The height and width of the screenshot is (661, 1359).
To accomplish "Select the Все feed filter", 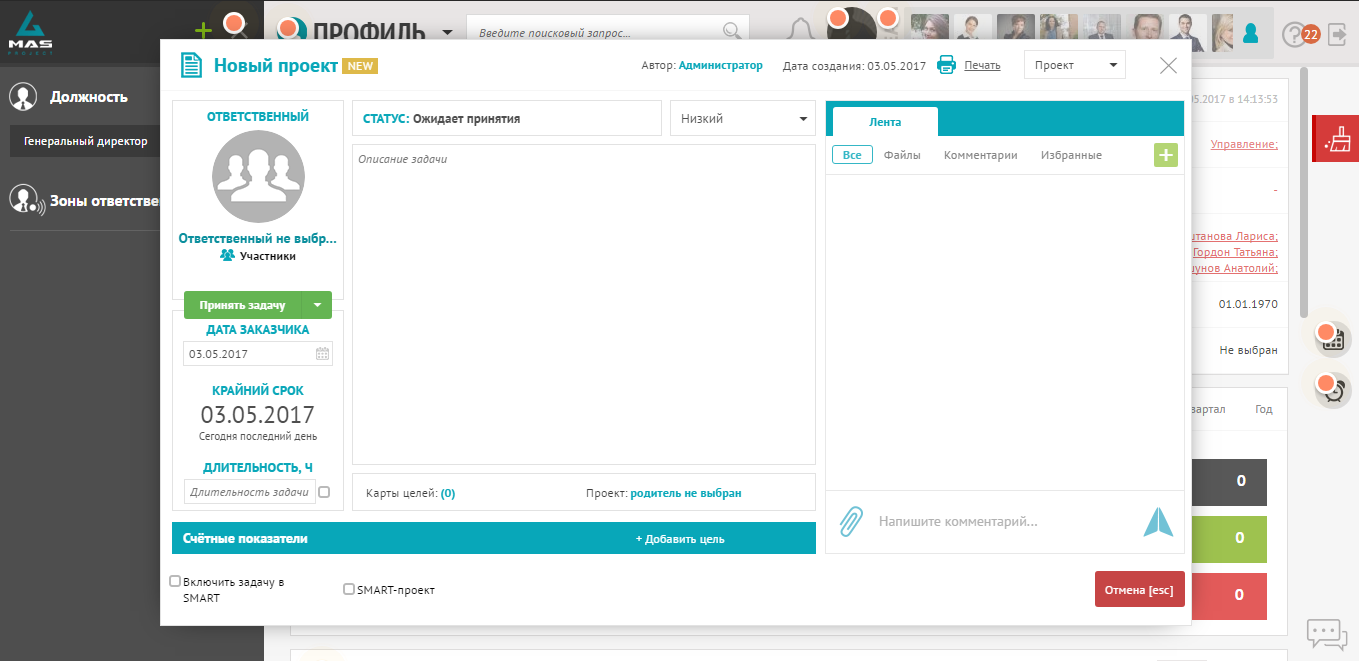I will (852, 155).
